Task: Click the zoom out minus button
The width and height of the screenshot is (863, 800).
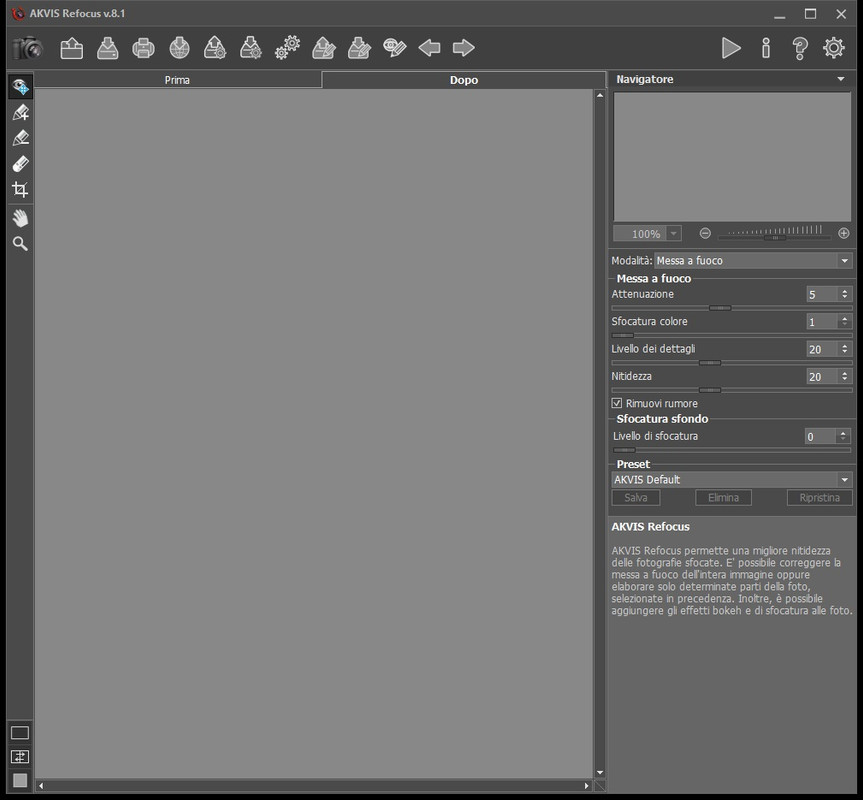Action: [705, 233]
